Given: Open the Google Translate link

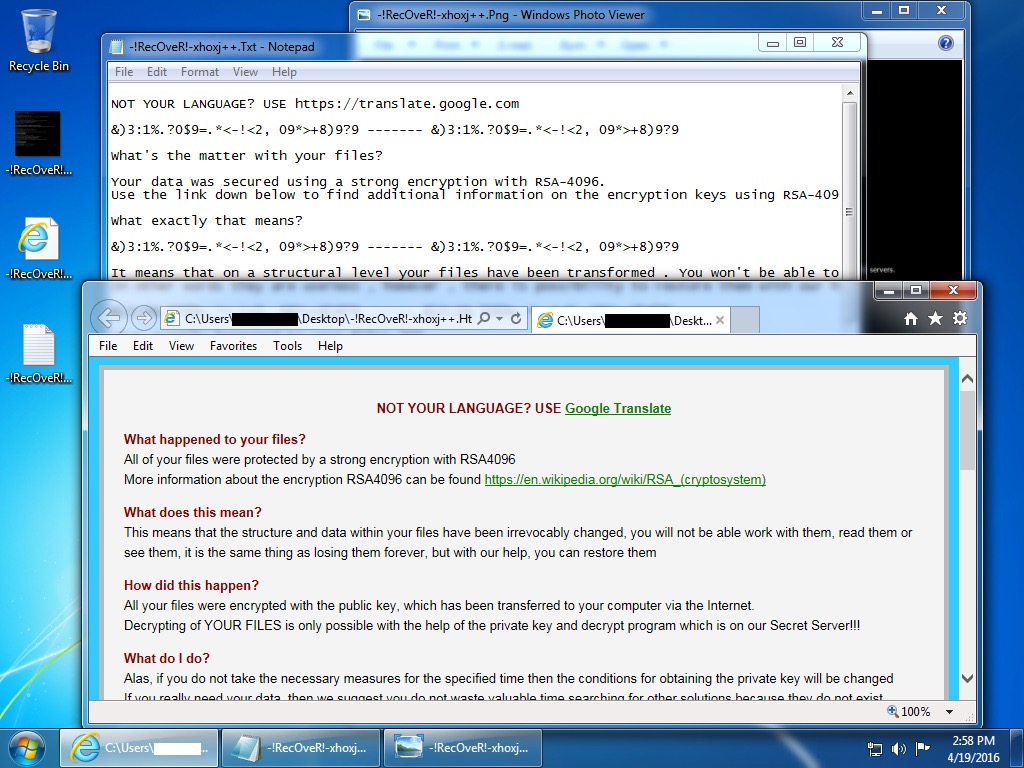Looking at the screenshot, I should pos(617,408).
